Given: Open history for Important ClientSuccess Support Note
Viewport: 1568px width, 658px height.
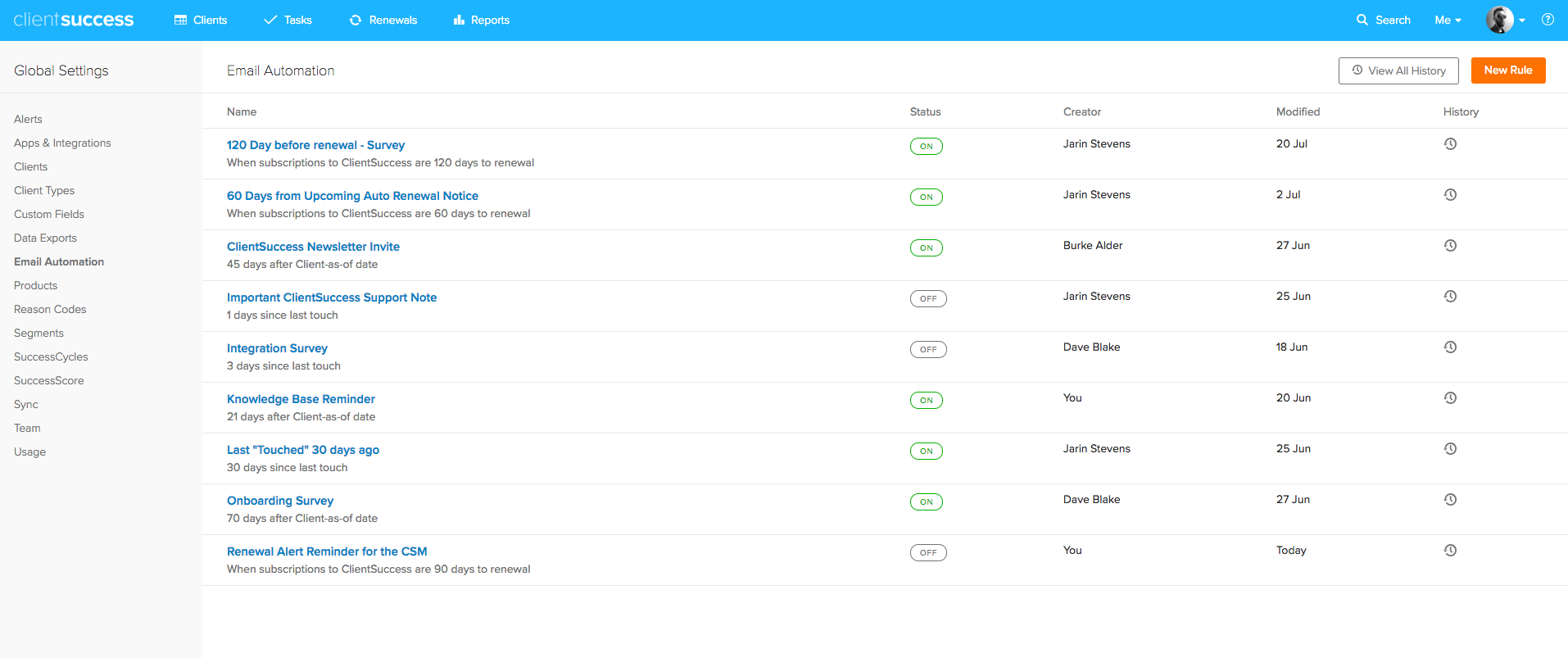Looking at the screenshot, I should click(1450, 297).
